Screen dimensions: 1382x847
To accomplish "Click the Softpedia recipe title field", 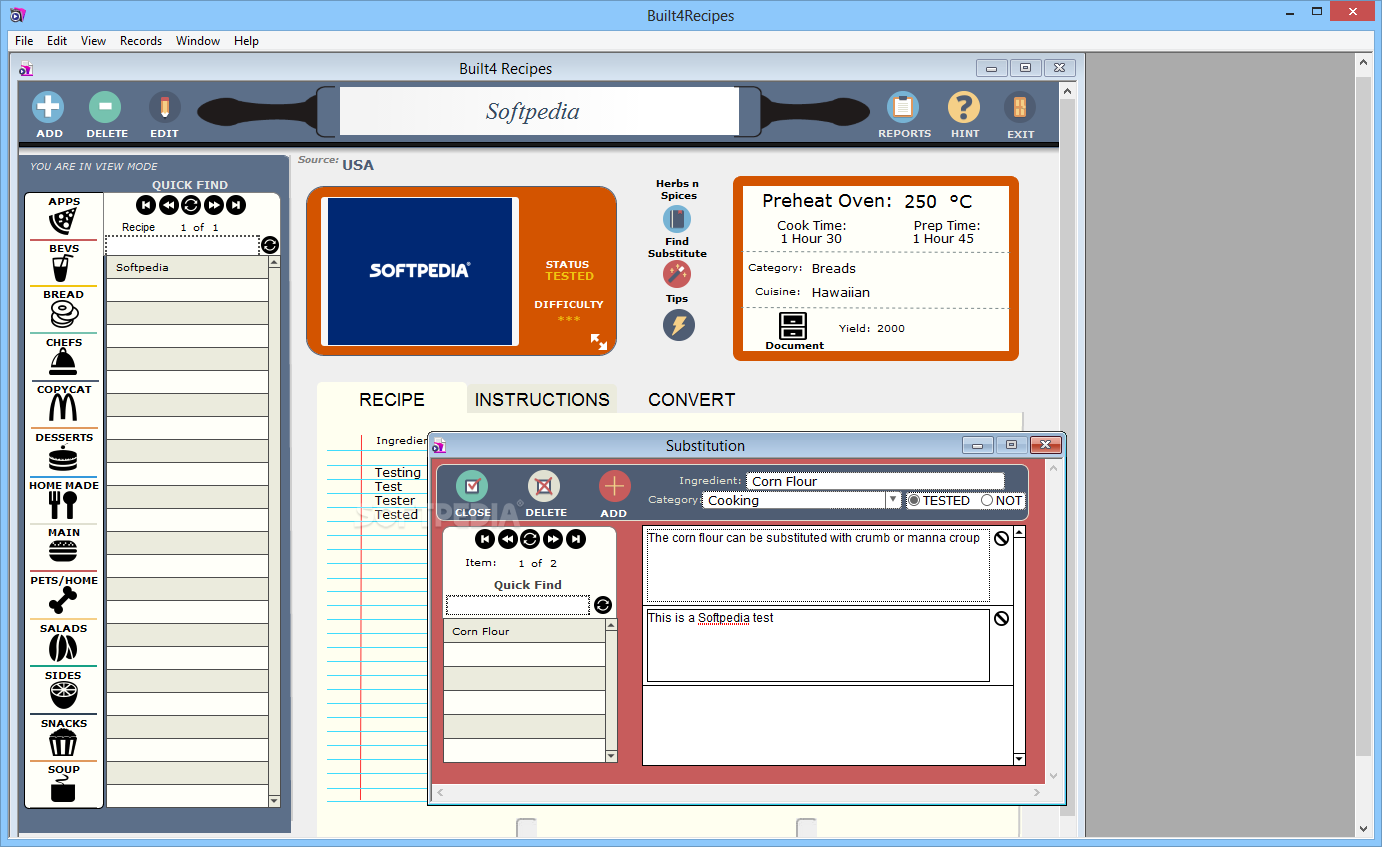I will tap(539, 111).
